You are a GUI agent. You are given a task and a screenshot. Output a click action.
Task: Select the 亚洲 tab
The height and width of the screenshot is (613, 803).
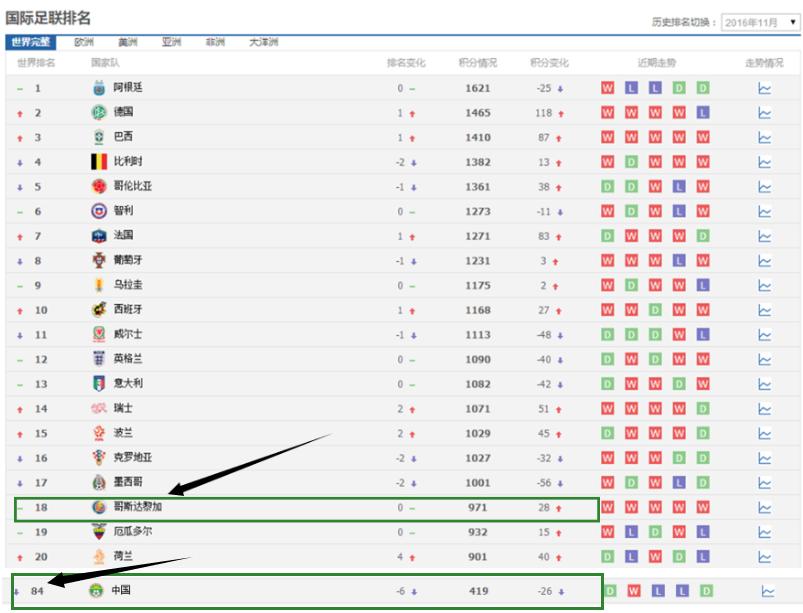(171, 42)
